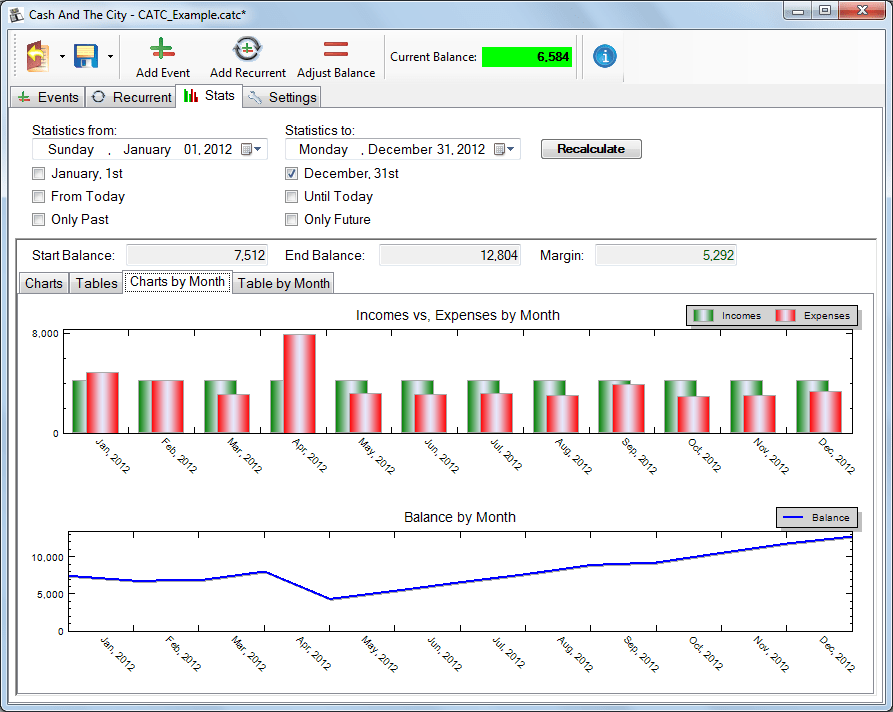Click the Add Recurrent icon
The height and width of the screenshot is (712, 893).
[247, 49]
